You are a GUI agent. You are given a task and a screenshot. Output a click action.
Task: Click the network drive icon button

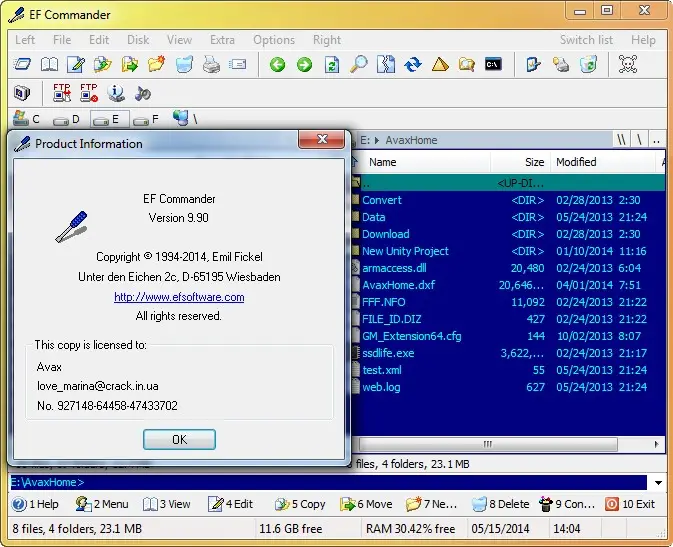[185, 119]
